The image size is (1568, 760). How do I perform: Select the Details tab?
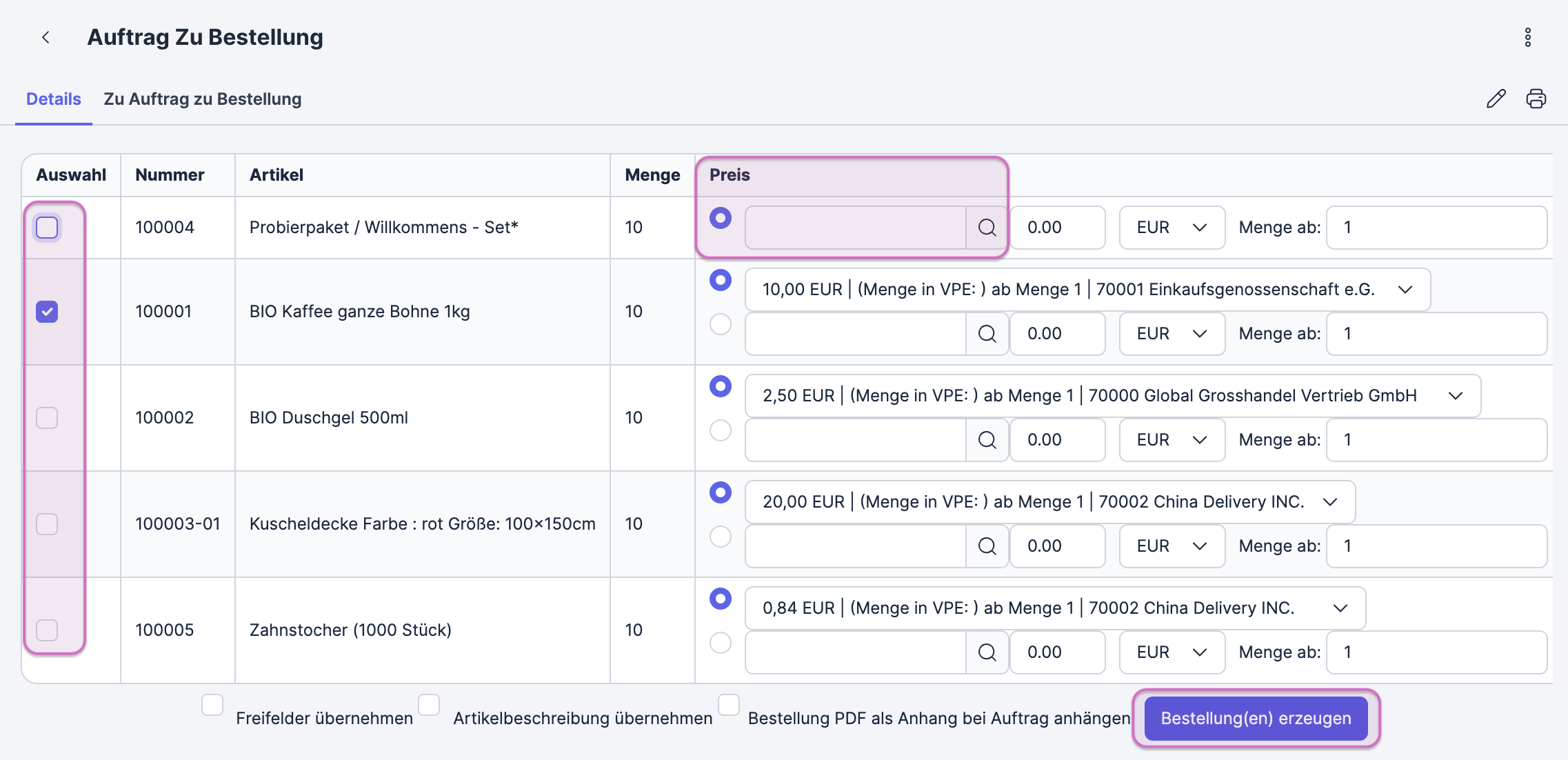point(54,99)
